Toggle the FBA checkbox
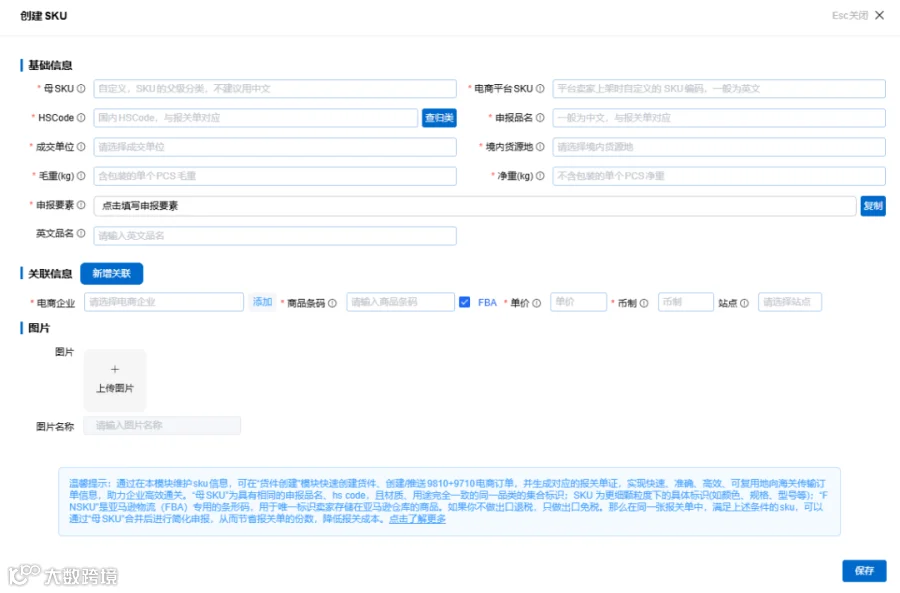Image resolution: width=900 pixels, height=593 pixels. pos(465,302)
